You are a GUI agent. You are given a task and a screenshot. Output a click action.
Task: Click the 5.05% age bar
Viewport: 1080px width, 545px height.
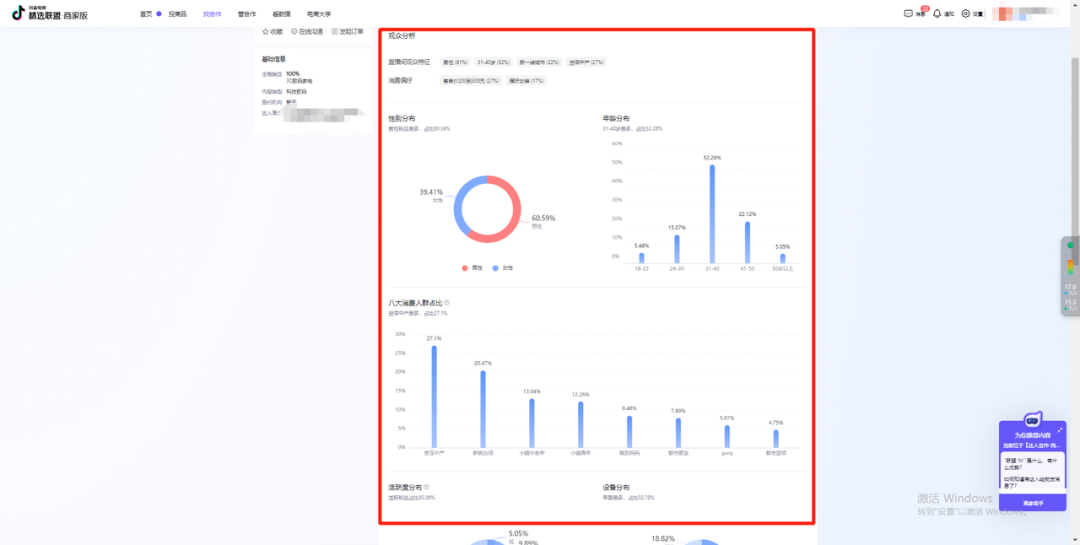click(x=782, y=259)
